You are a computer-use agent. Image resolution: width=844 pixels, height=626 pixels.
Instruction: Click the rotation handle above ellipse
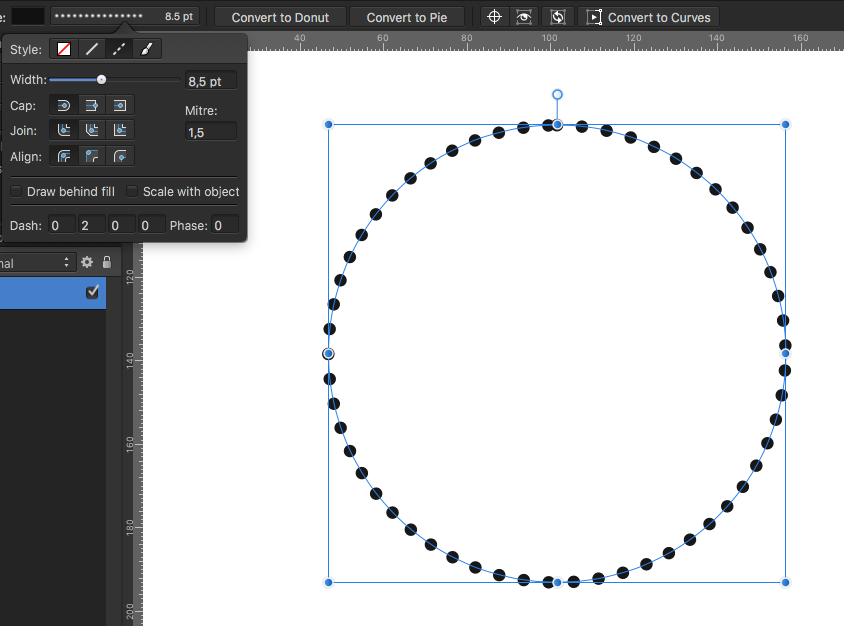coord(557,95)
